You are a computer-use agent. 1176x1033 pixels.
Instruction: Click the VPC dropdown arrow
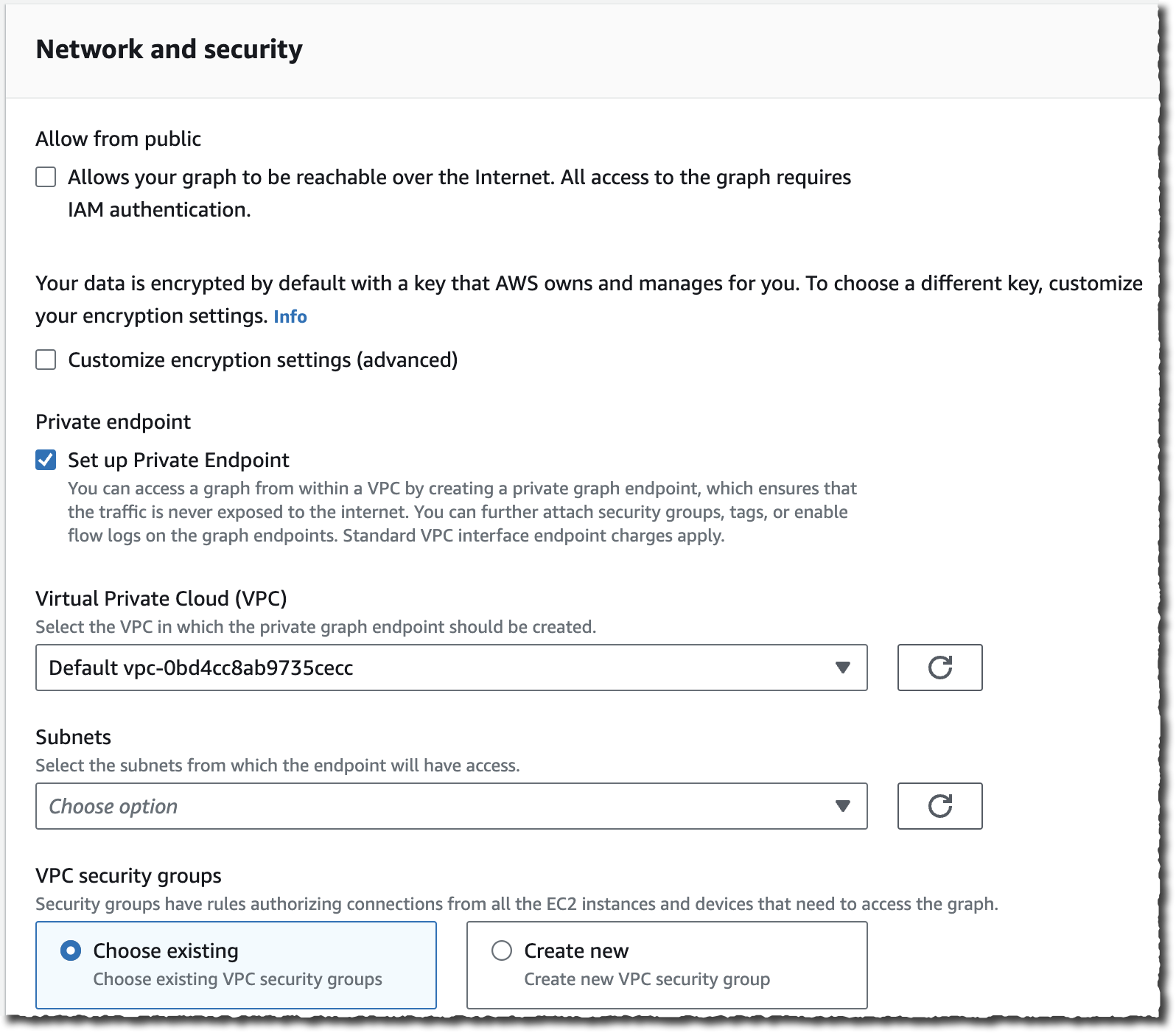[x=843, y=668]
